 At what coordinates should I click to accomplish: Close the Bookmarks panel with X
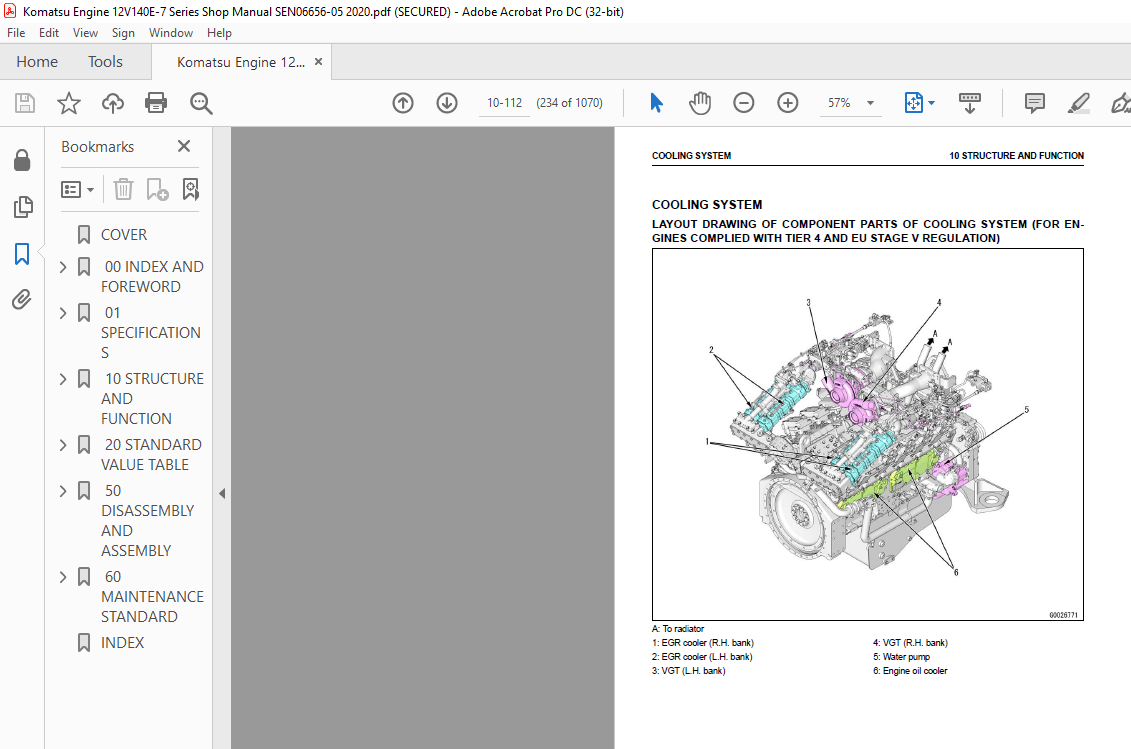pyautogui.click(x=184, y=146)
